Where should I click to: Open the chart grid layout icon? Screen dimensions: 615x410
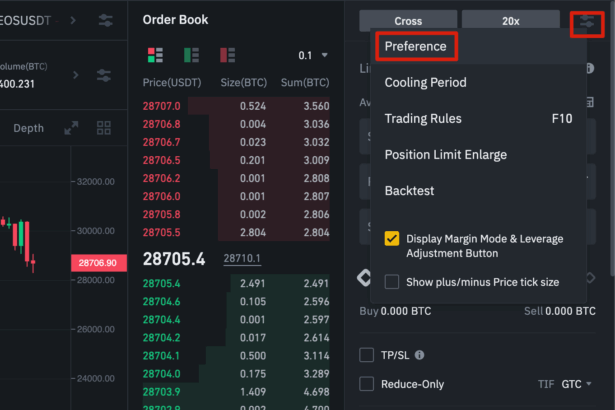tap(104, 128)
